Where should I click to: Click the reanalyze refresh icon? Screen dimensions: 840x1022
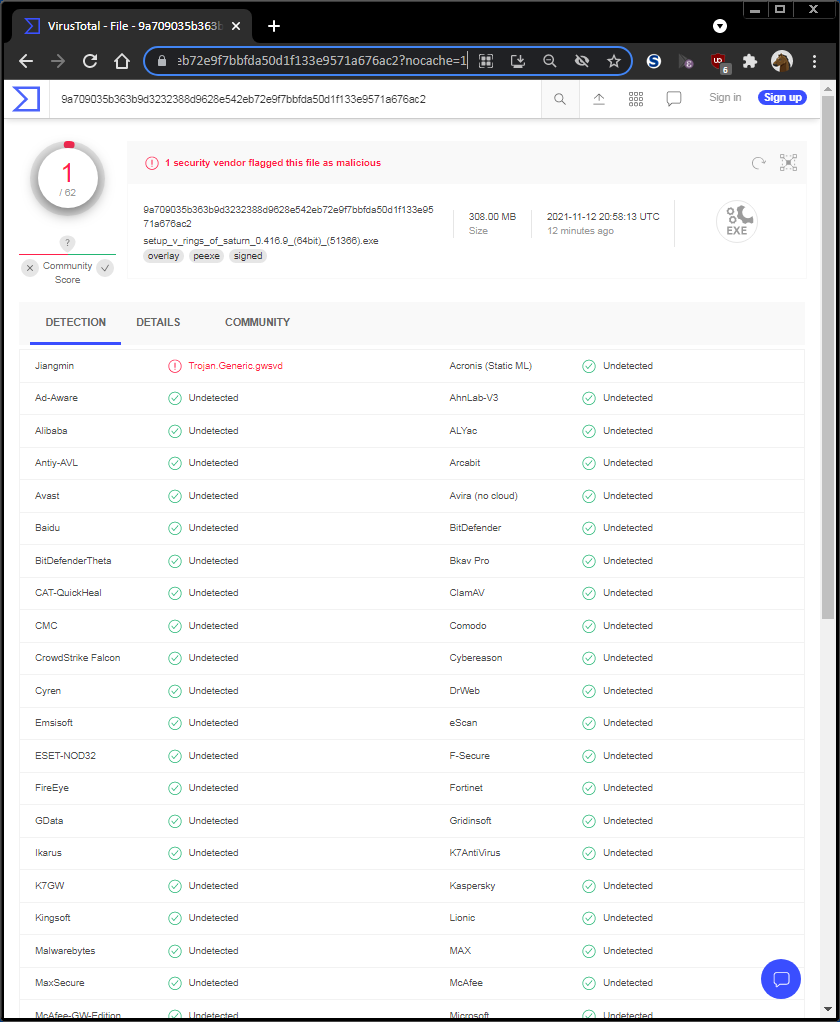[759, 163]
